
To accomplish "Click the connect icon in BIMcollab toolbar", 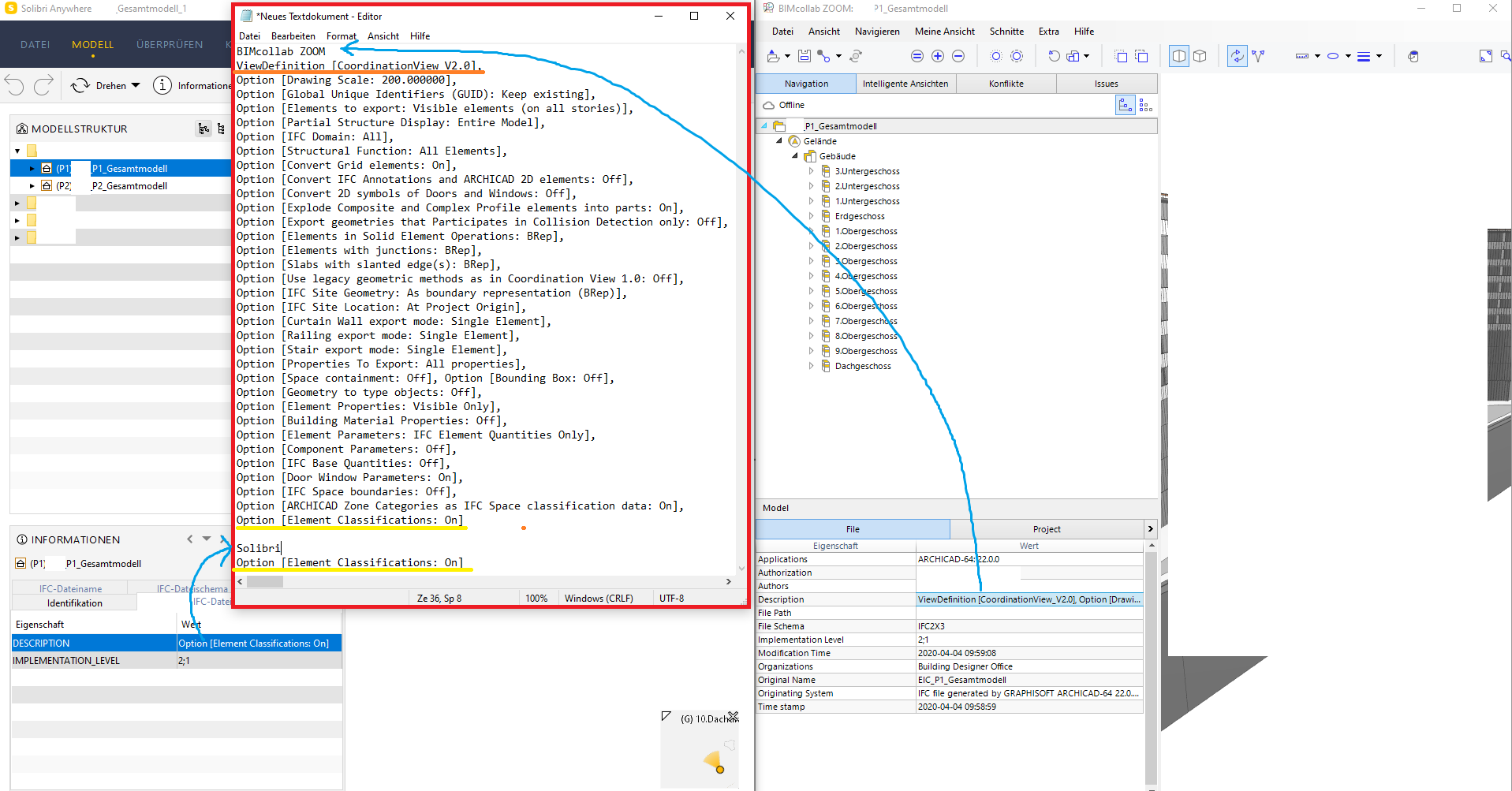I will [823, 56].
